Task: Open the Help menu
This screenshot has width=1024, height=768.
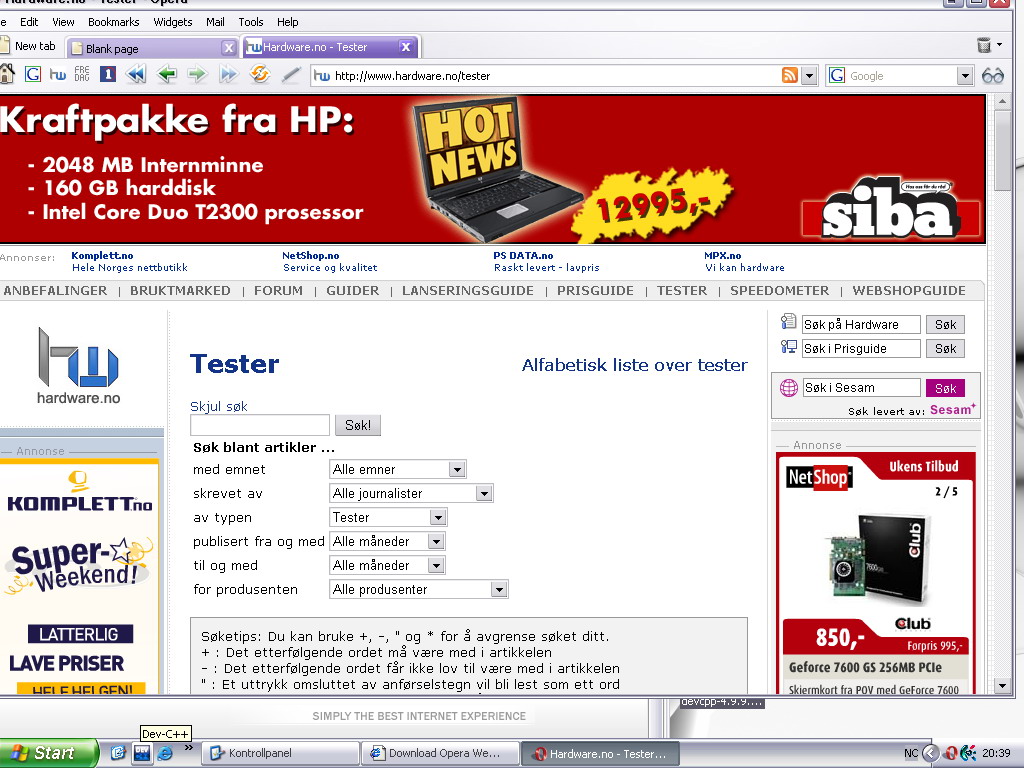Action: 287,22
